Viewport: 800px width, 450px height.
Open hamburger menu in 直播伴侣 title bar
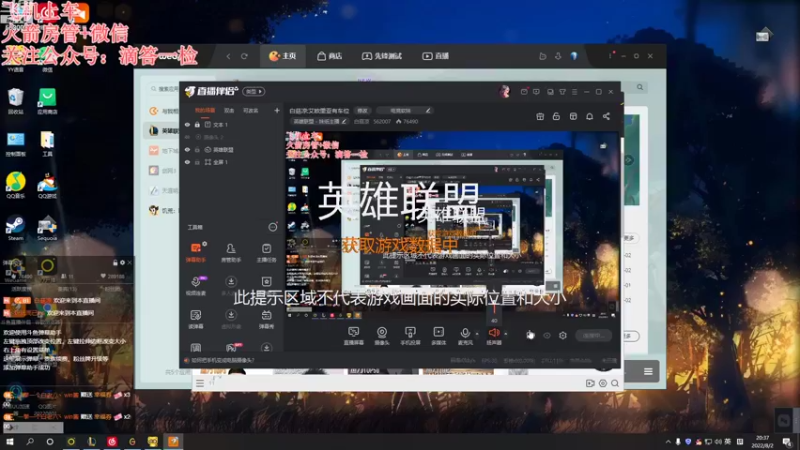pyautogui.click(x=574, y=92)
